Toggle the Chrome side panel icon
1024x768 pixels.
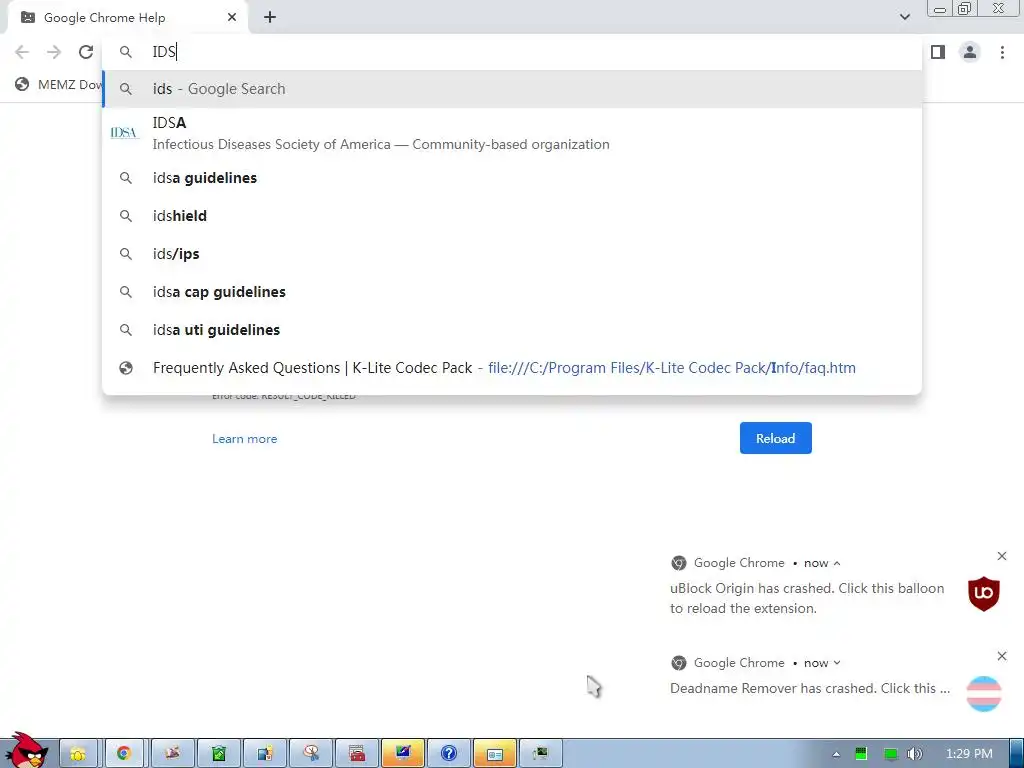coord(938,52)
